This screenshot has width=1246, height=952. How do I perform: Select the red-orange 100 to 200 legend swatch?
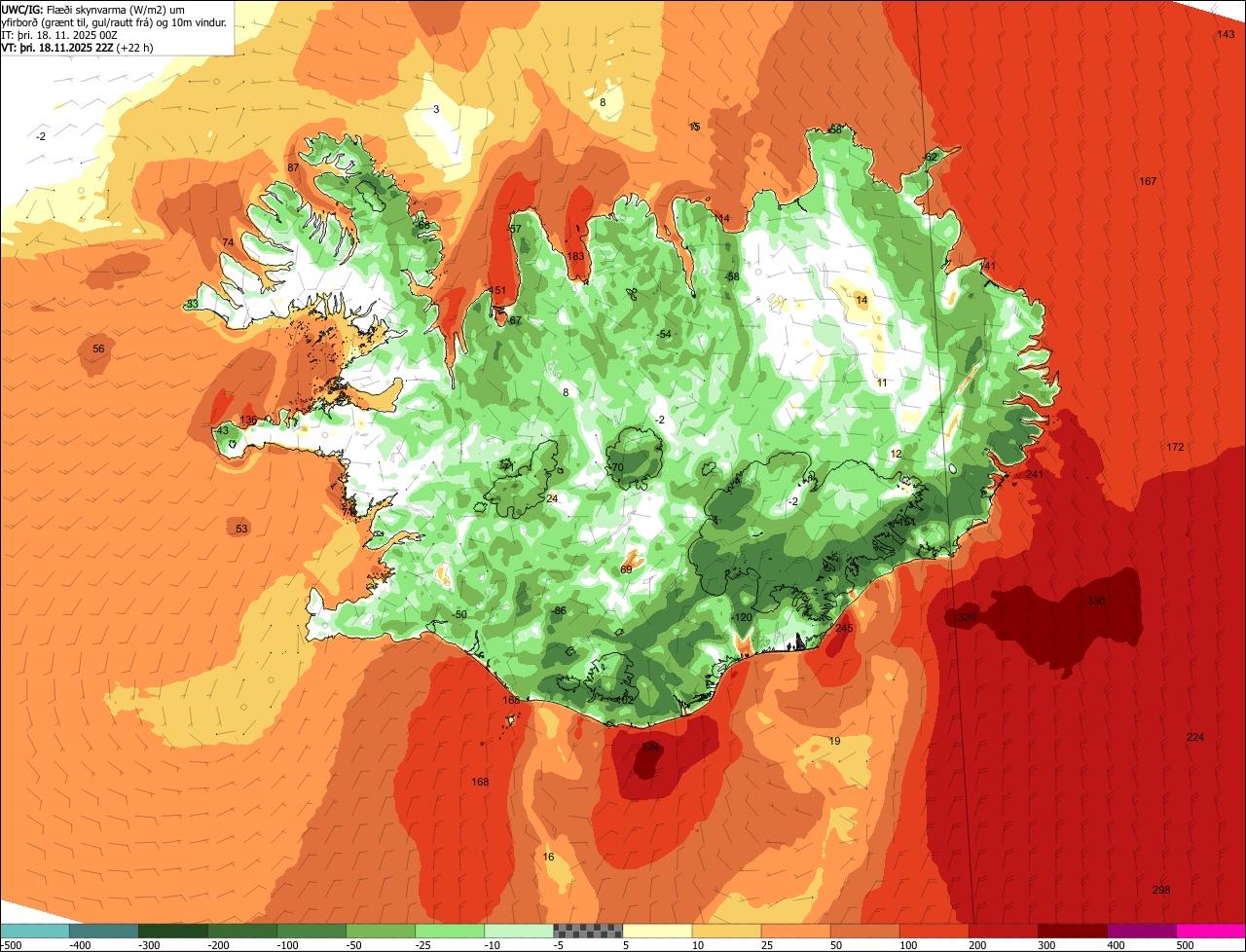click(x=933, y=931)
